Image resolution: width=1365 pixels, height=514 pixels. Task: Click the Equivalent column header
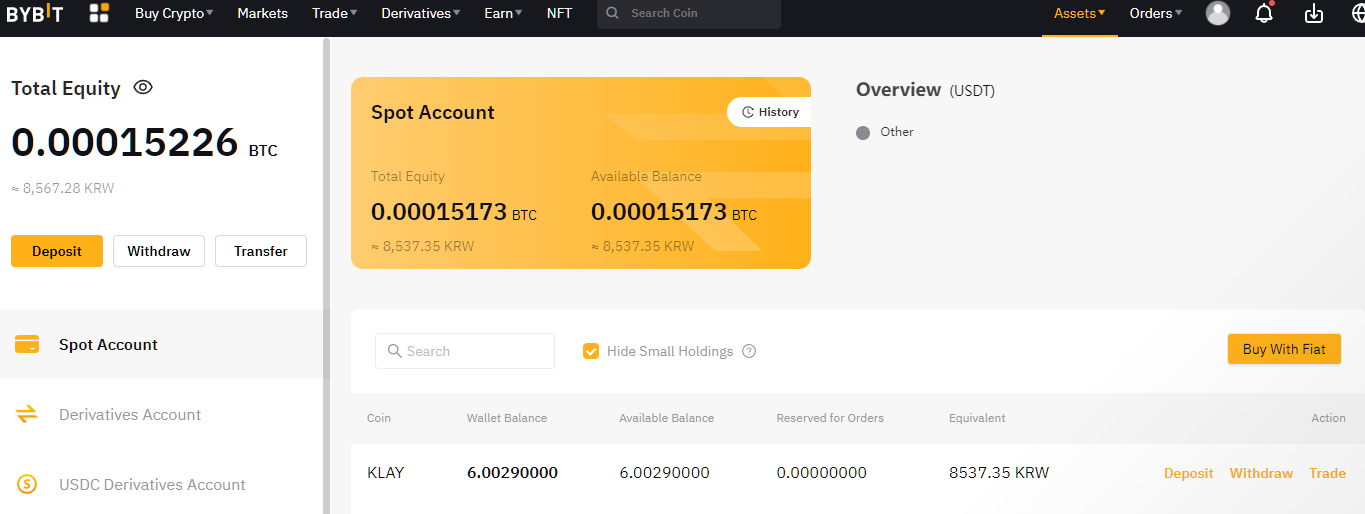point(977,418)
